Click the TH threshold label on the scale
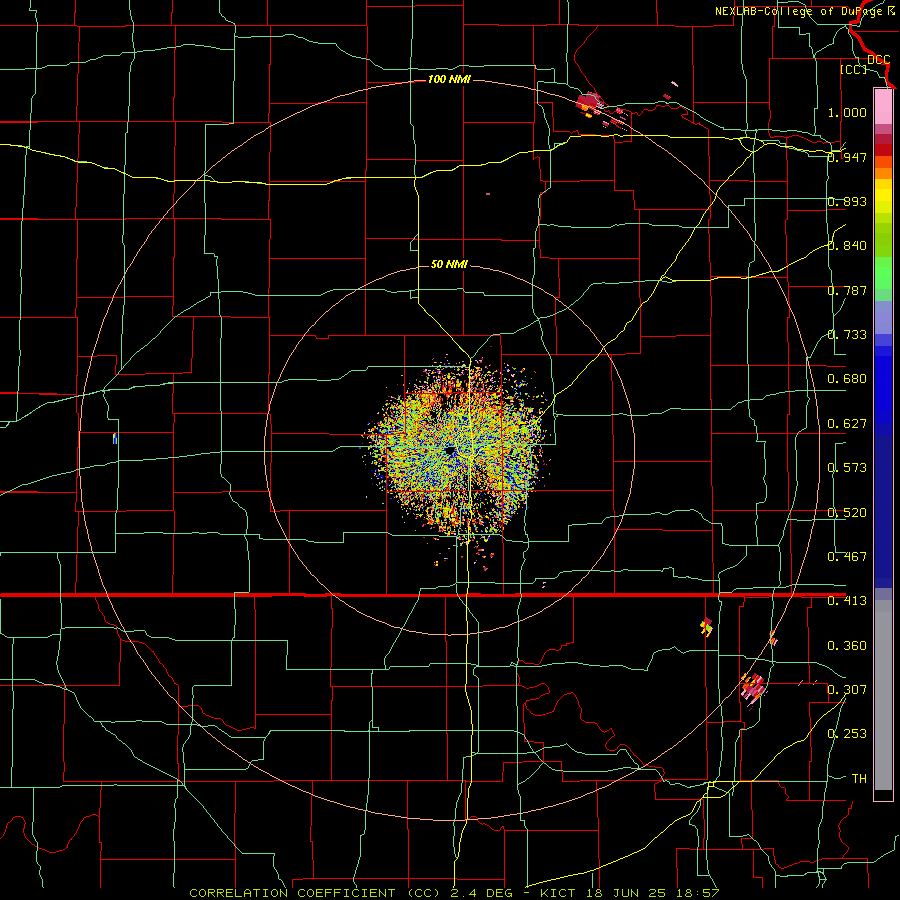 859,779
